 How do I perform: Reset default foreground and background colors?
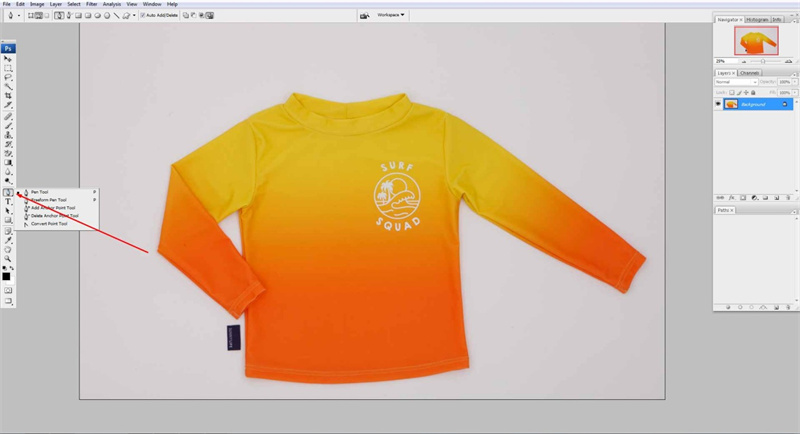(x=5, y=268)
